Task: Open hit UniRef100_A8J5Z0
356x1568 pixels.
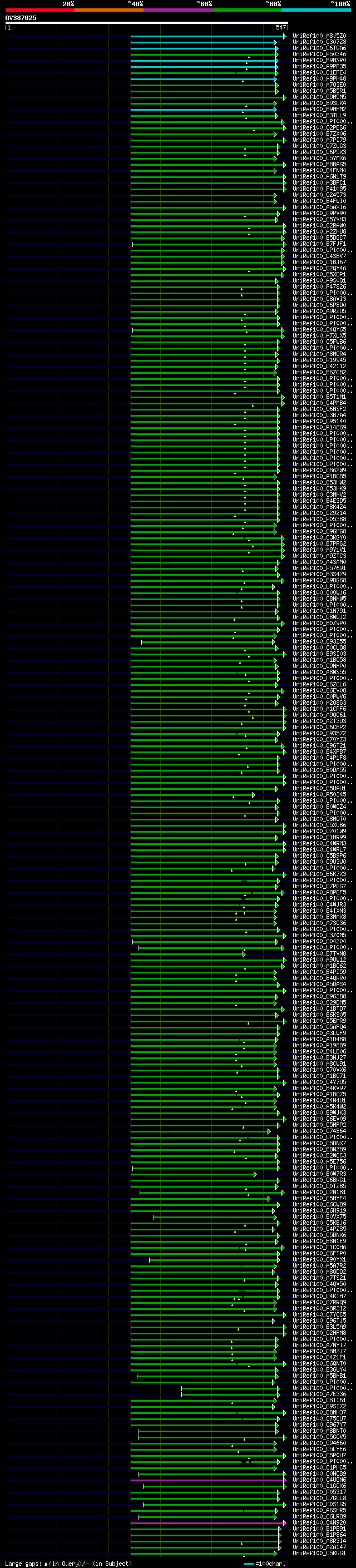Action: 319,36
